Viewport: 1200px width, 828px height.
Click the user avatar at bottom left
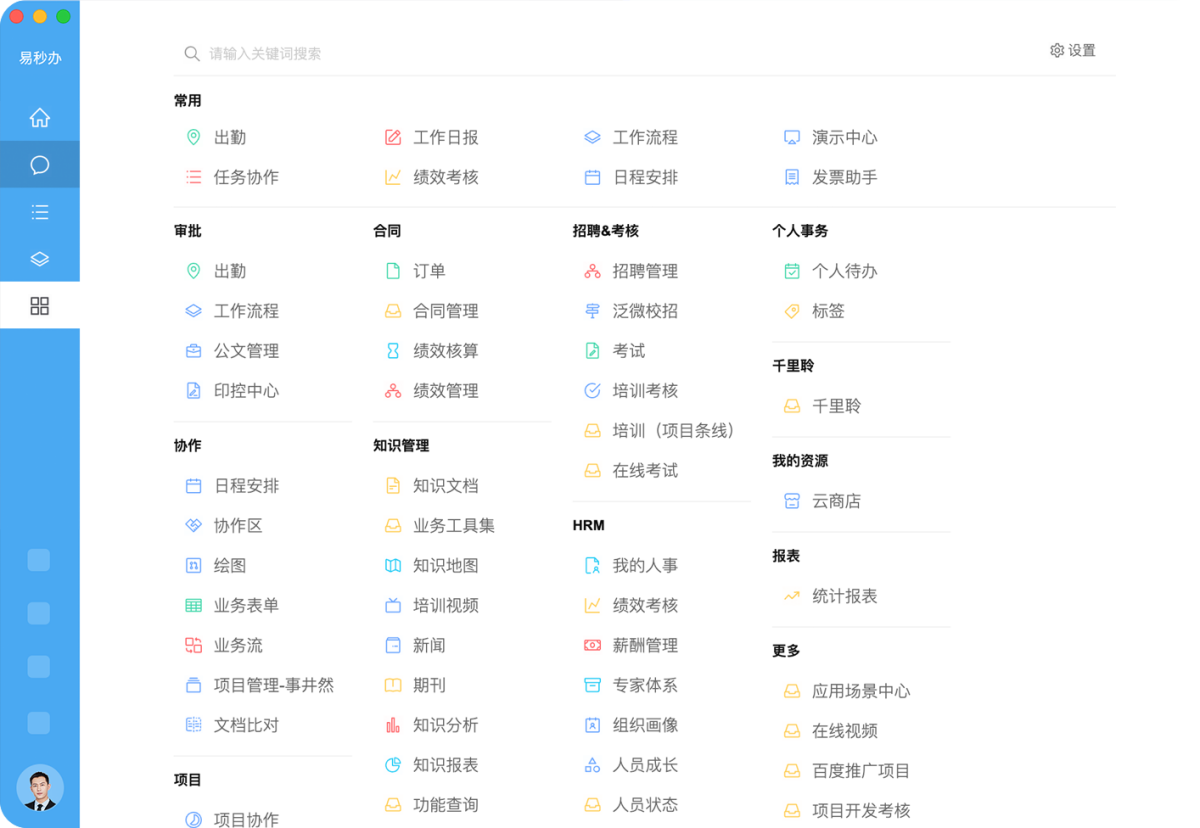click(x=40, y=788)
